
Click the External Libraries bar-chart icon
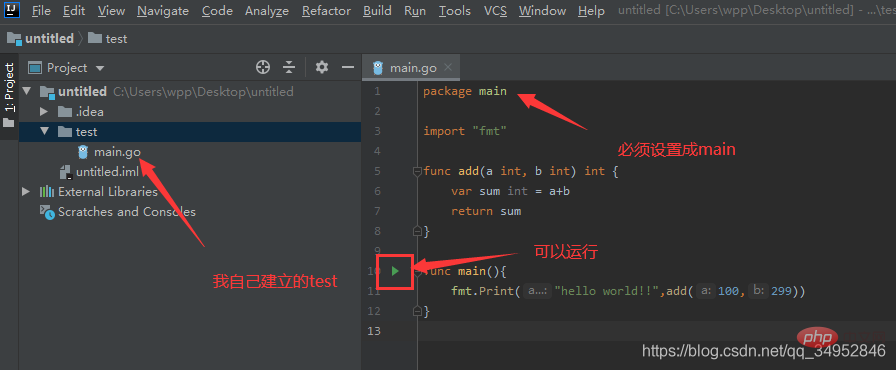tap(46, 191)
